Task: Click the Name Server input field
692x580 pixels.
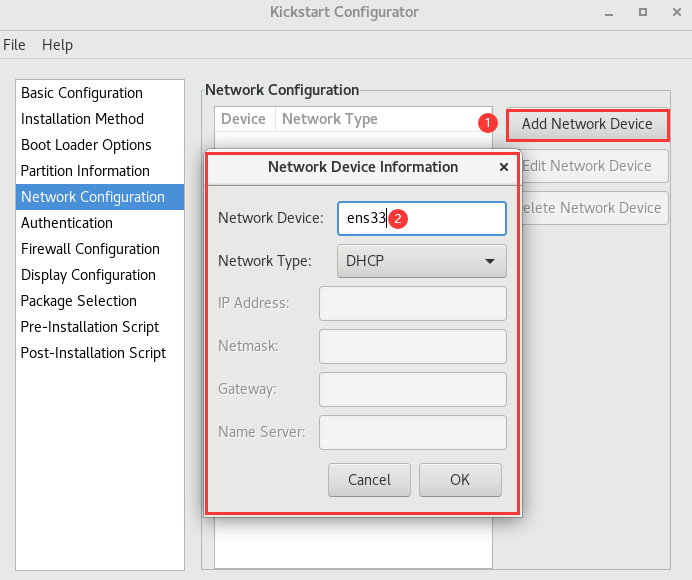Action: click(x=413, y=432)
